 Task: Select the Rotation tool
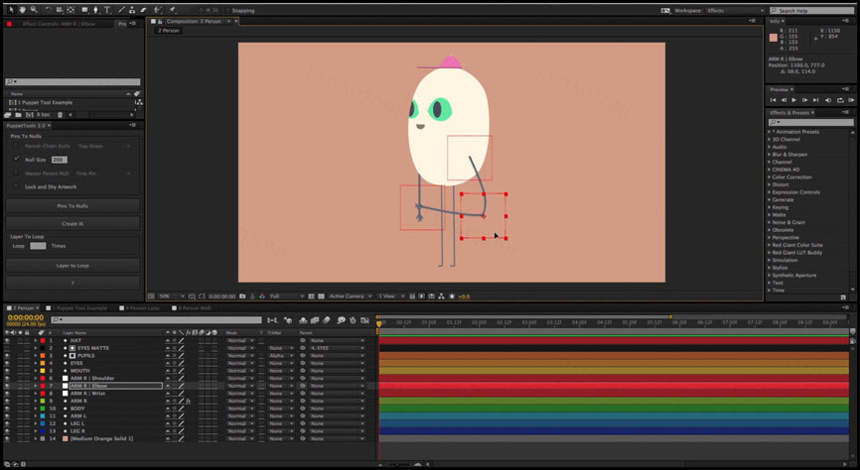click(x=48, y=10)
